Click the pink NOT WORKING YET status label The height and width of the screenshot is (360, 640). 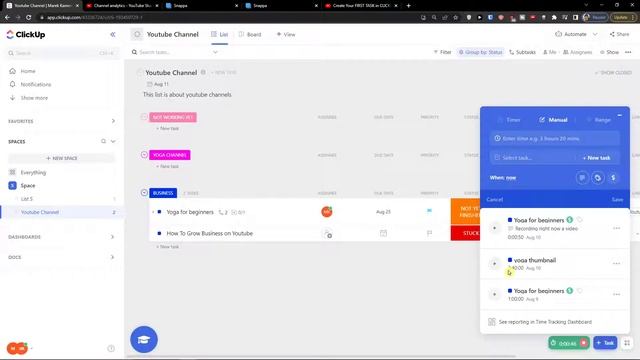click(173, 117)
